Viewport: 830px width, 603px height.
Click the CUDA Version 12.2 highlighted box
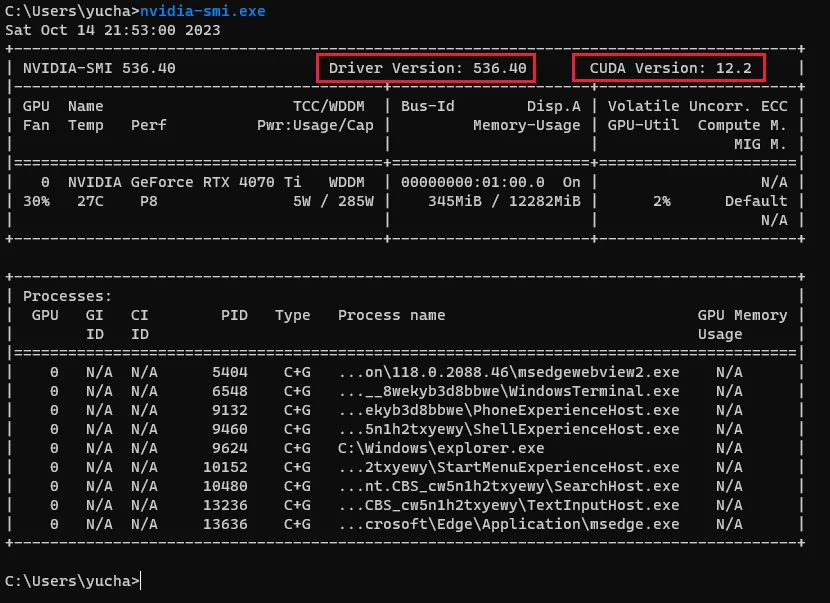669,68
